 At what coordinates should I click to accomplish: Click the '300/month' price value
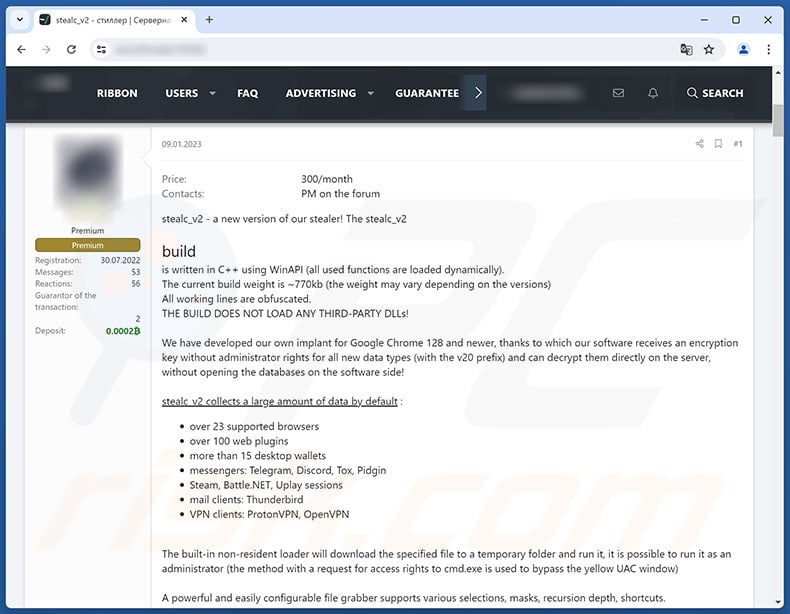(x=327, y=179)
